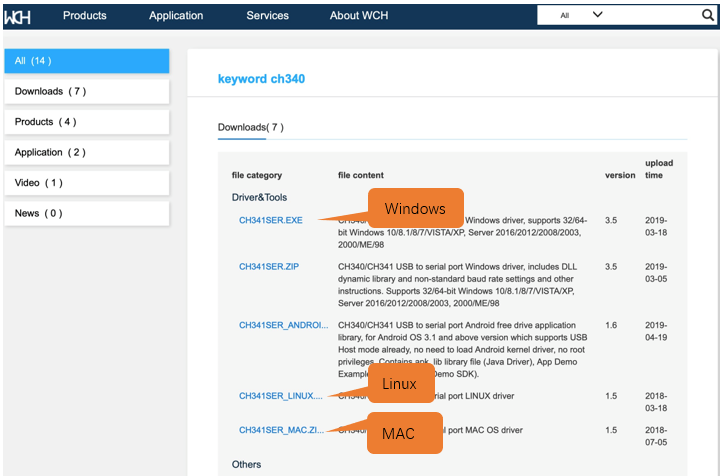
Task: Click into the search text field
Action: coord(653,15)
